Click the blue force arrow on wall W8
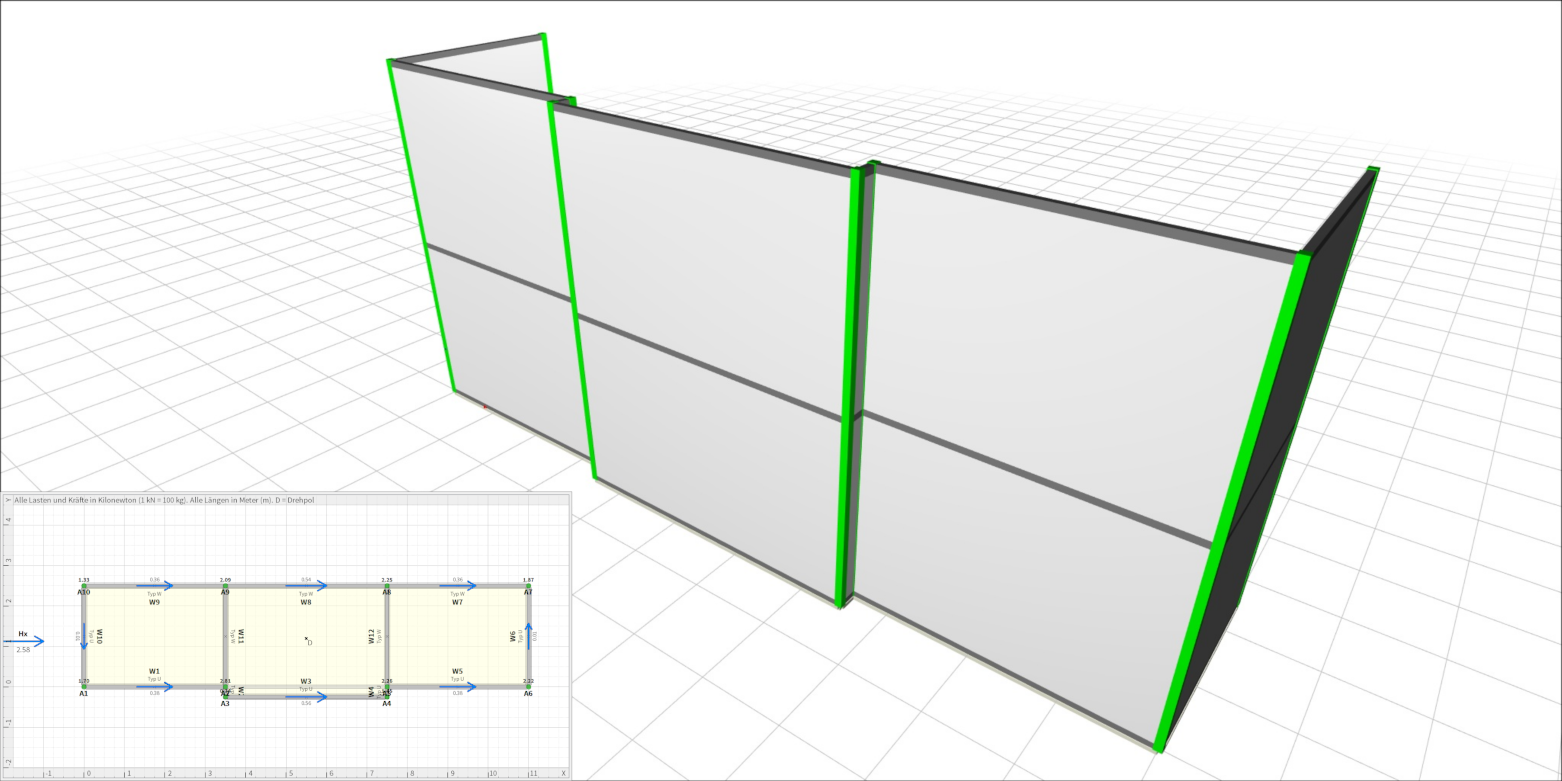 tap(306, 586)
